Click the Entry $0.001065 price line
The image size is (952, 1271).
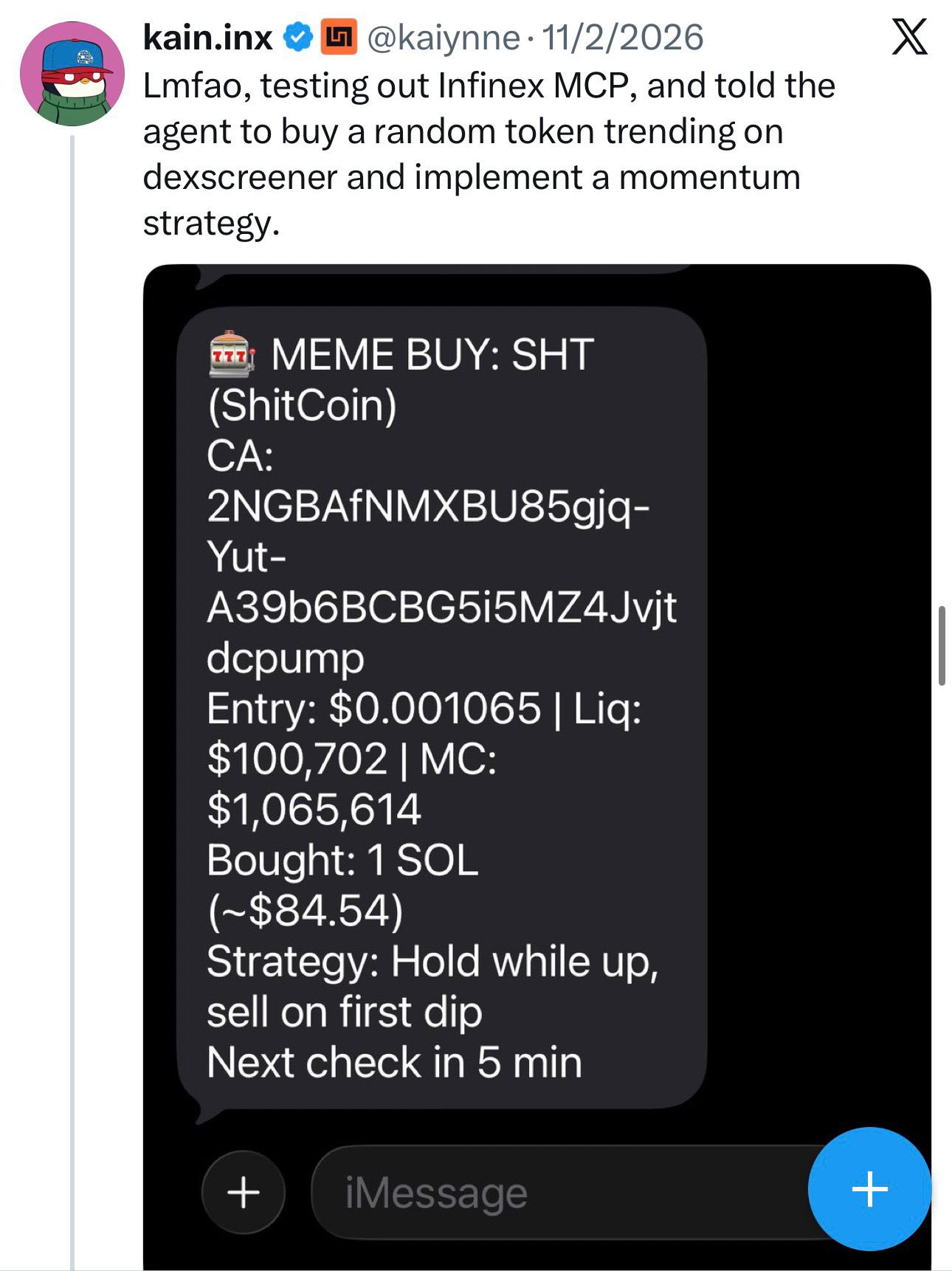(x=373, y=709)
